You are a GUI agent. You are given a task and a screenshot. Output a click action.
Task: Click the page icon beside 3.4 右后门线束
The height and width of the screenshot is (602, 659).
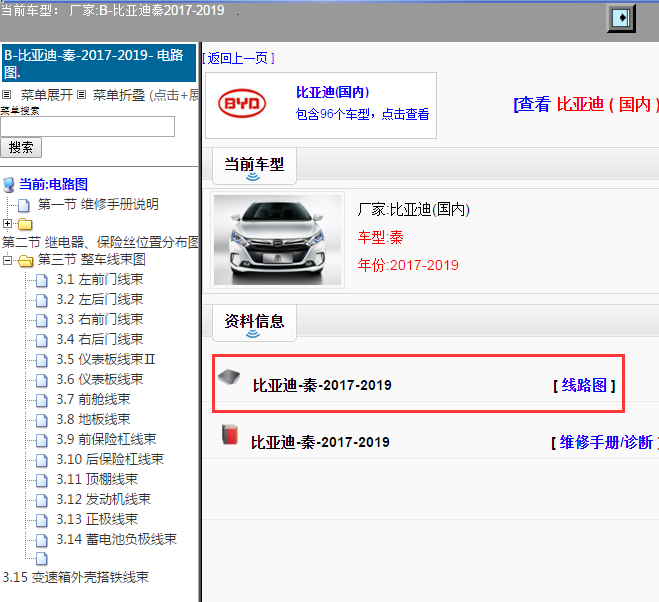click(x=42, y=340)
